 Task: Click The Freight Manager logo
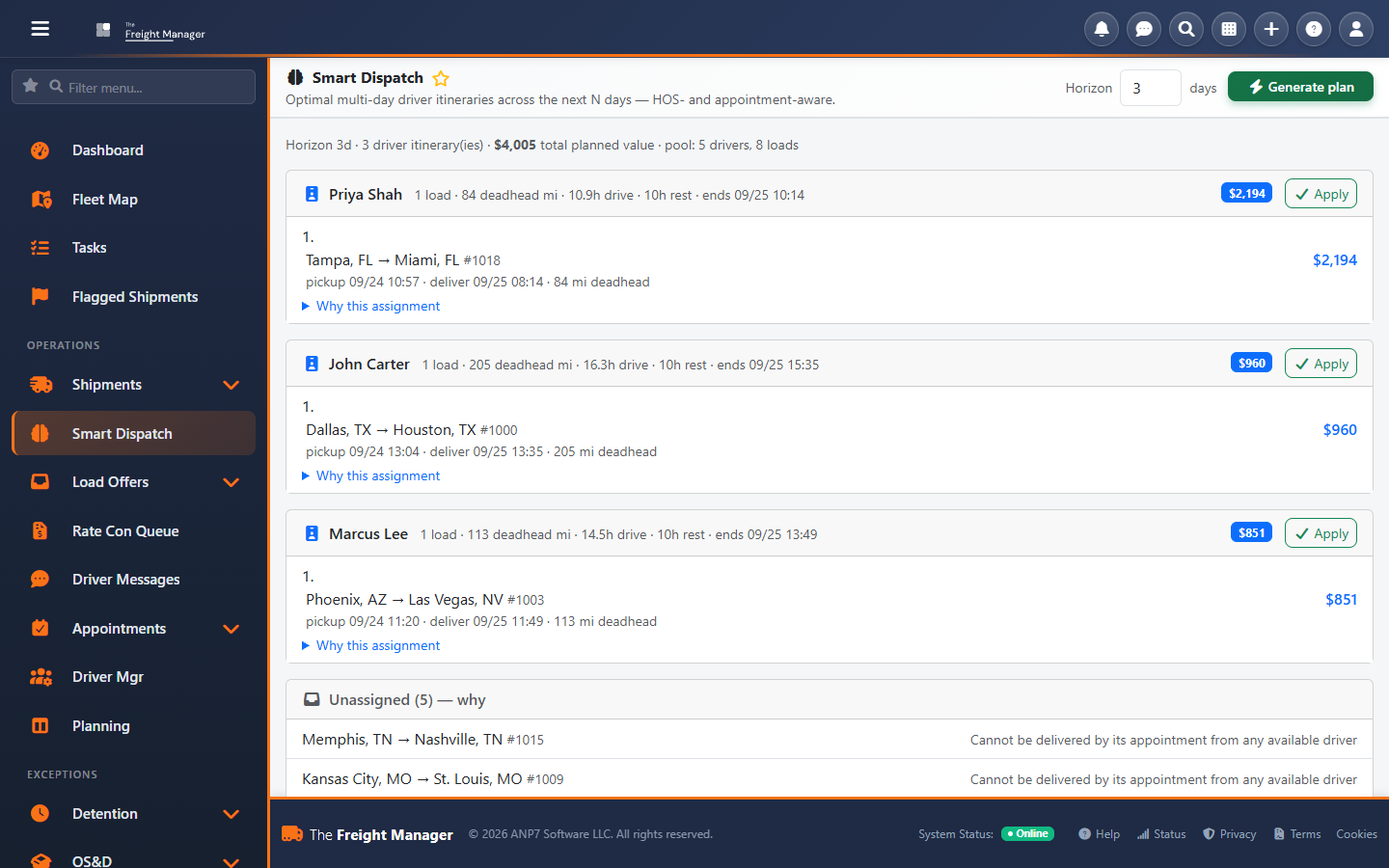pyautogui.click(x=150, y=30)
